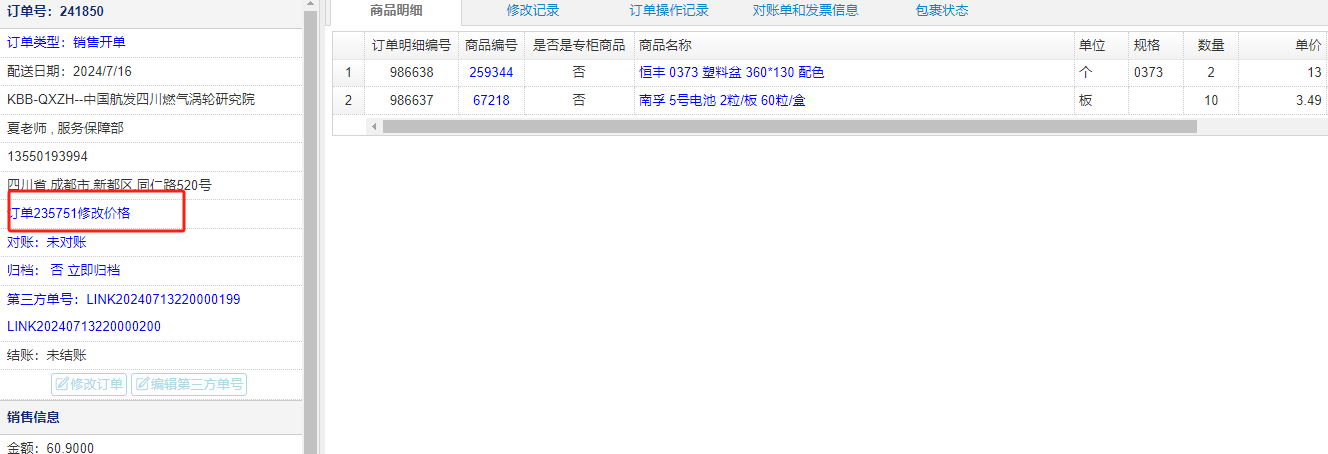Click the 立即归档 link
The width and height of the screenshot is (1328, 454).
[x=94, y=270]
